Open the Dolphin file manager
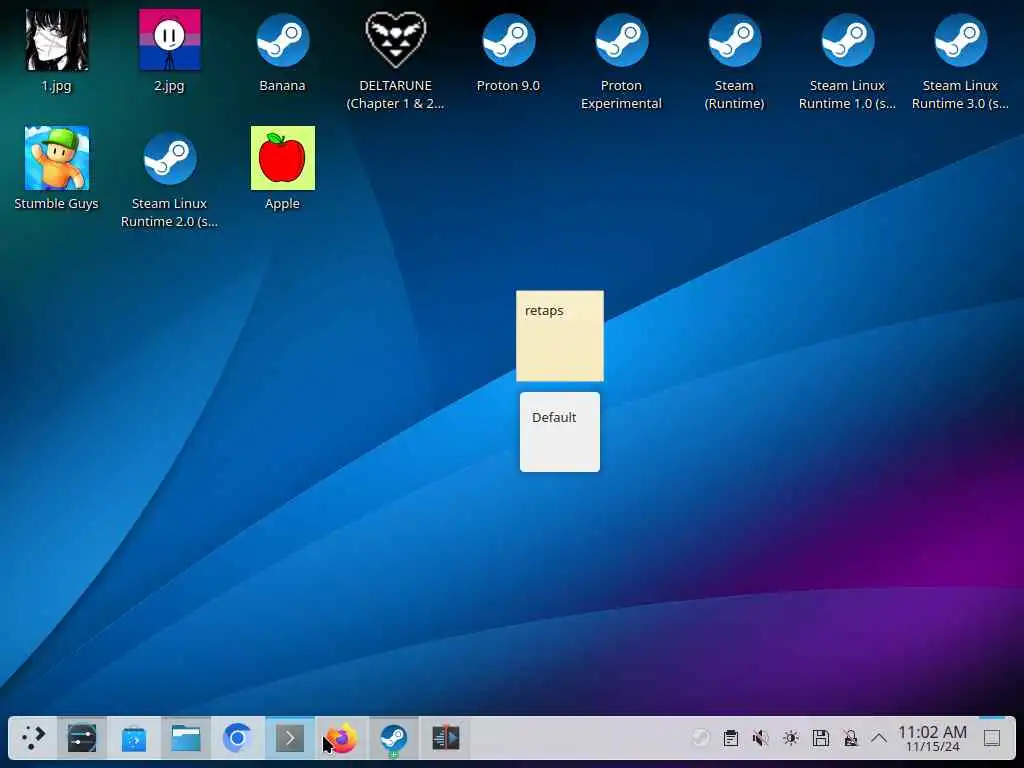The height and width of the screenshot is (768, 1024). 185,738
